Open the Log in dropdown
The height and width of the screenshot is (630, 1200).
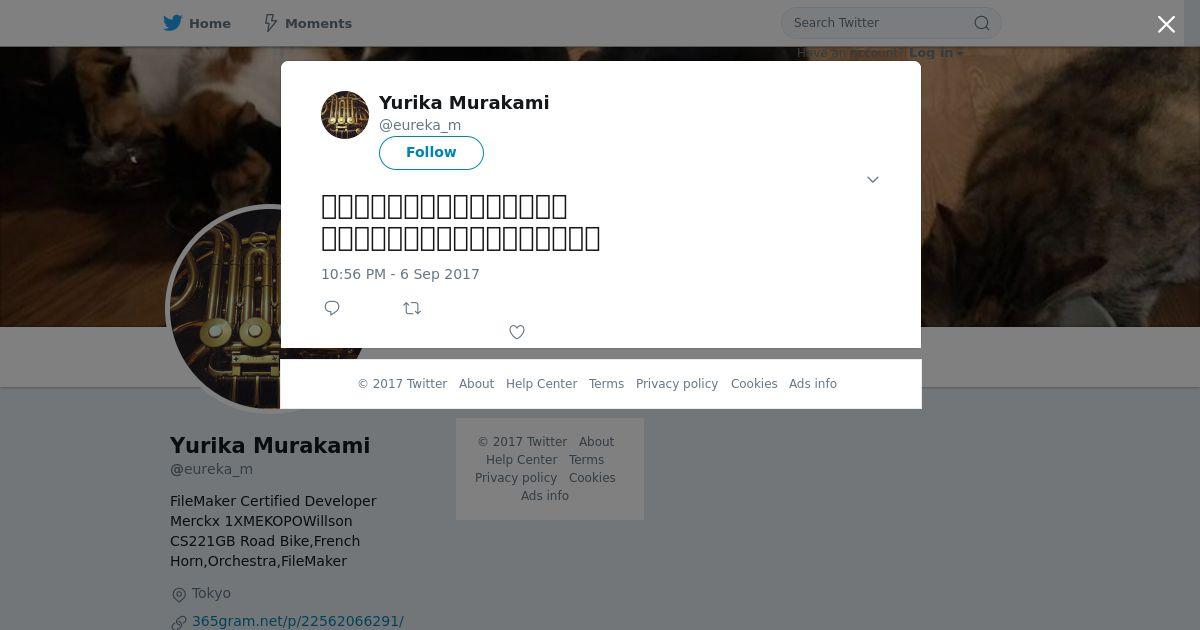click(936, 53)
